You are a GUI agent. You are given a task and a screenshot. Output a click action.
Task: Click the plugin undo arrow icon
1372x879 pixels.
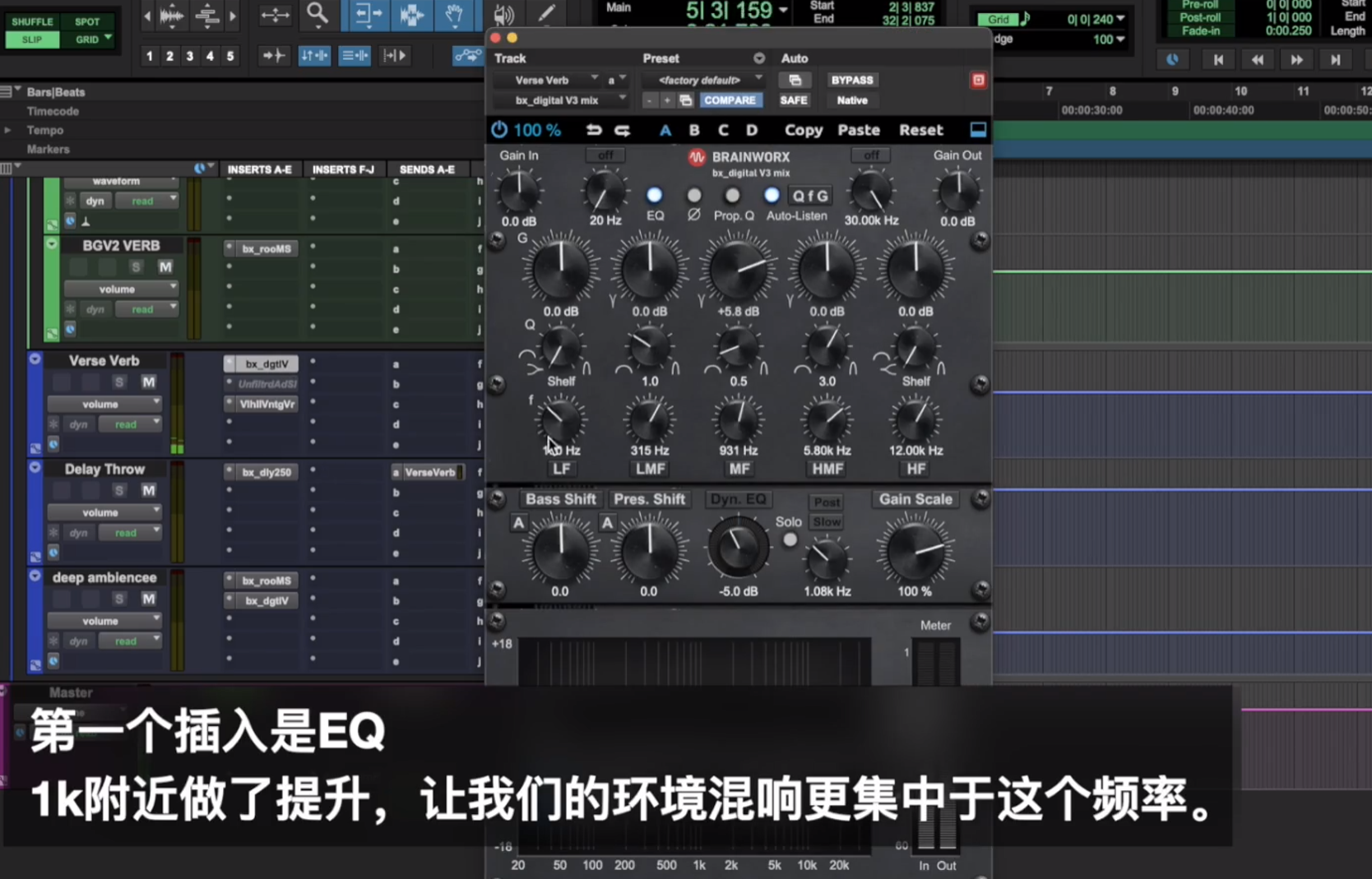tap(593, 130)
